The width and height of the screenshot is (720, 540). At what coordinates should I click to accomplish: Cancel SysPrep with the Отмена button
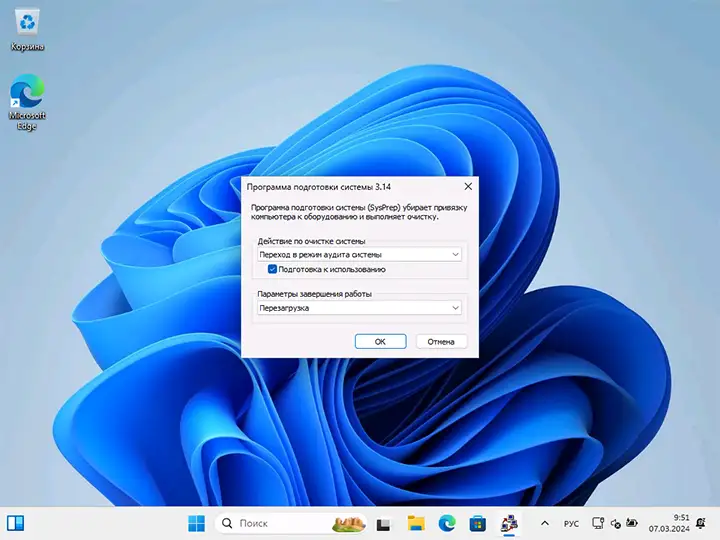(441, 341)
